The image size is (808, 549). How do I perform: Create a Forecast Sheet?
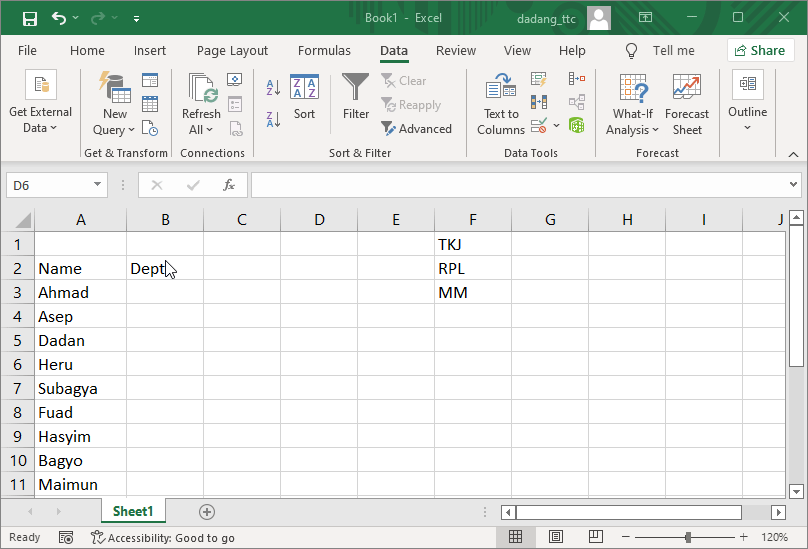(x=686, y=105)
